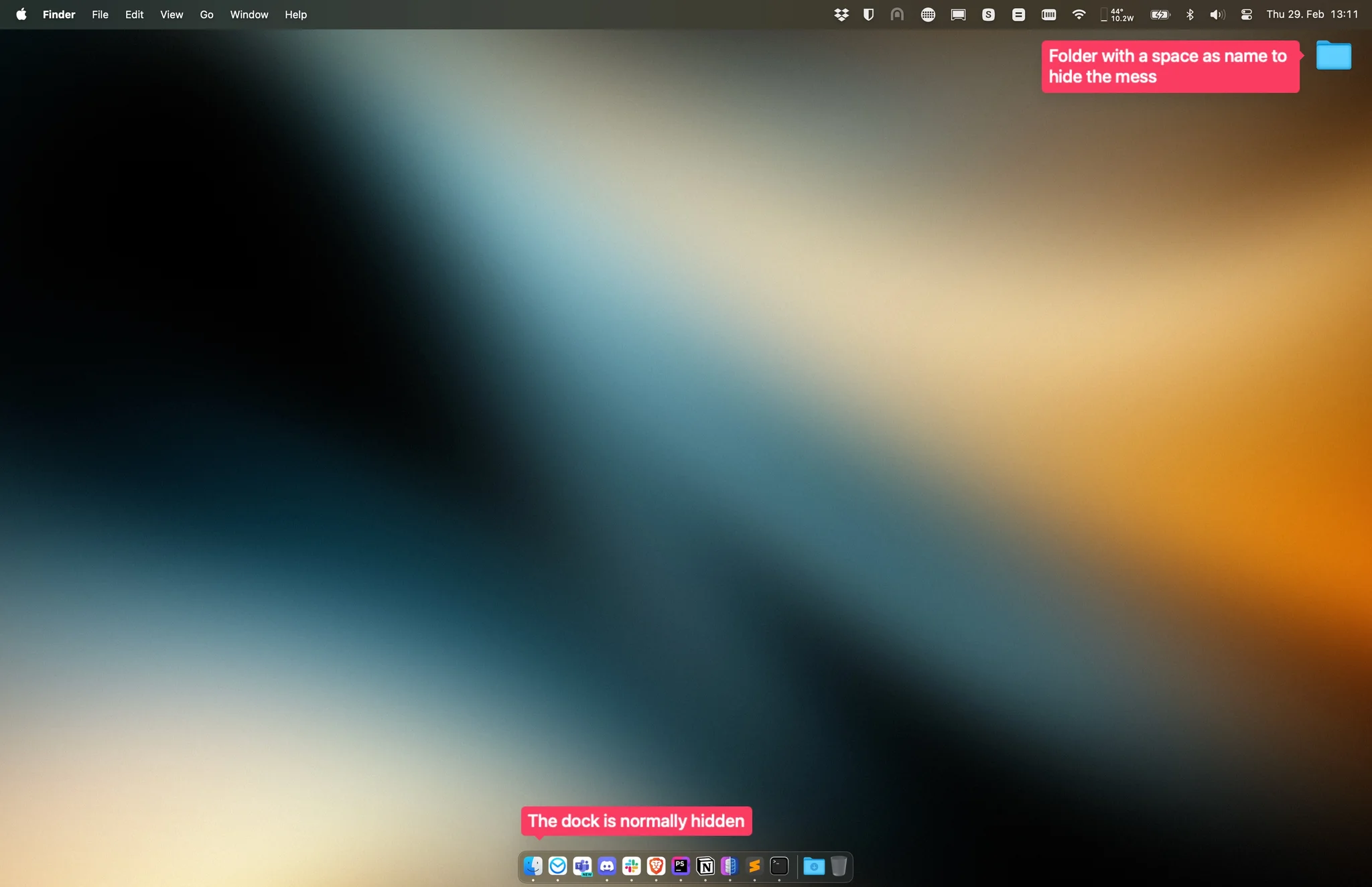Click the S-letter icon in the menu bar
Screen dimensions: 1372x887
pos(988,15)
